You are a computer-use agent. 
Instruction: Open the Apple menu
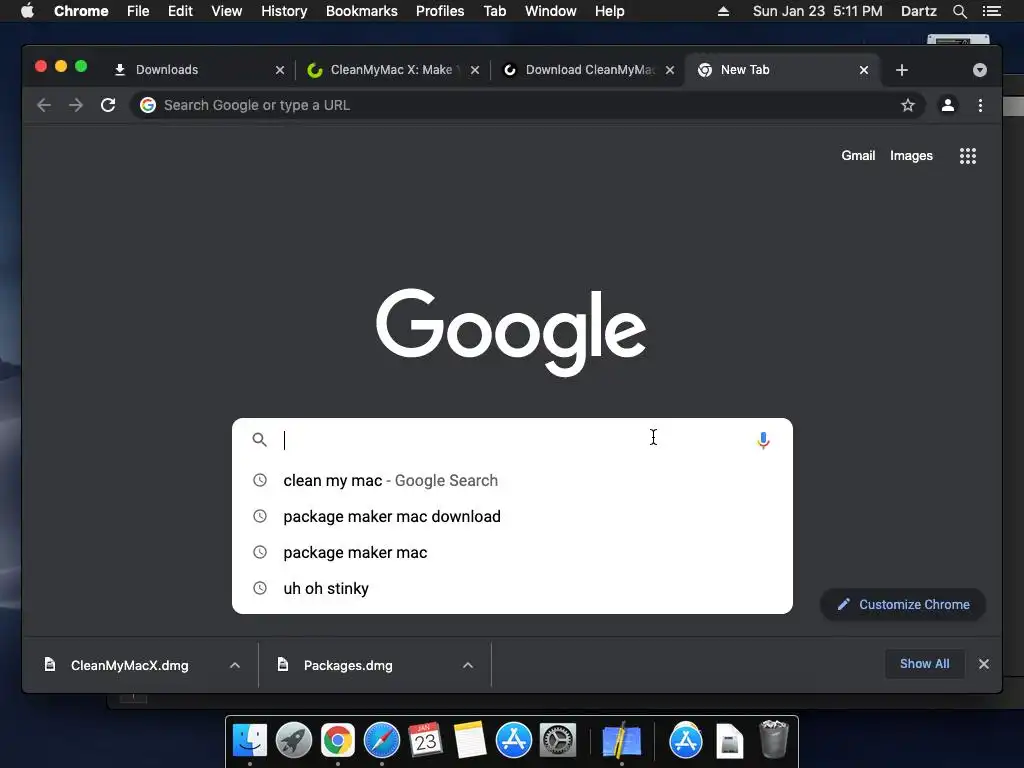click(x=27, y=11)
